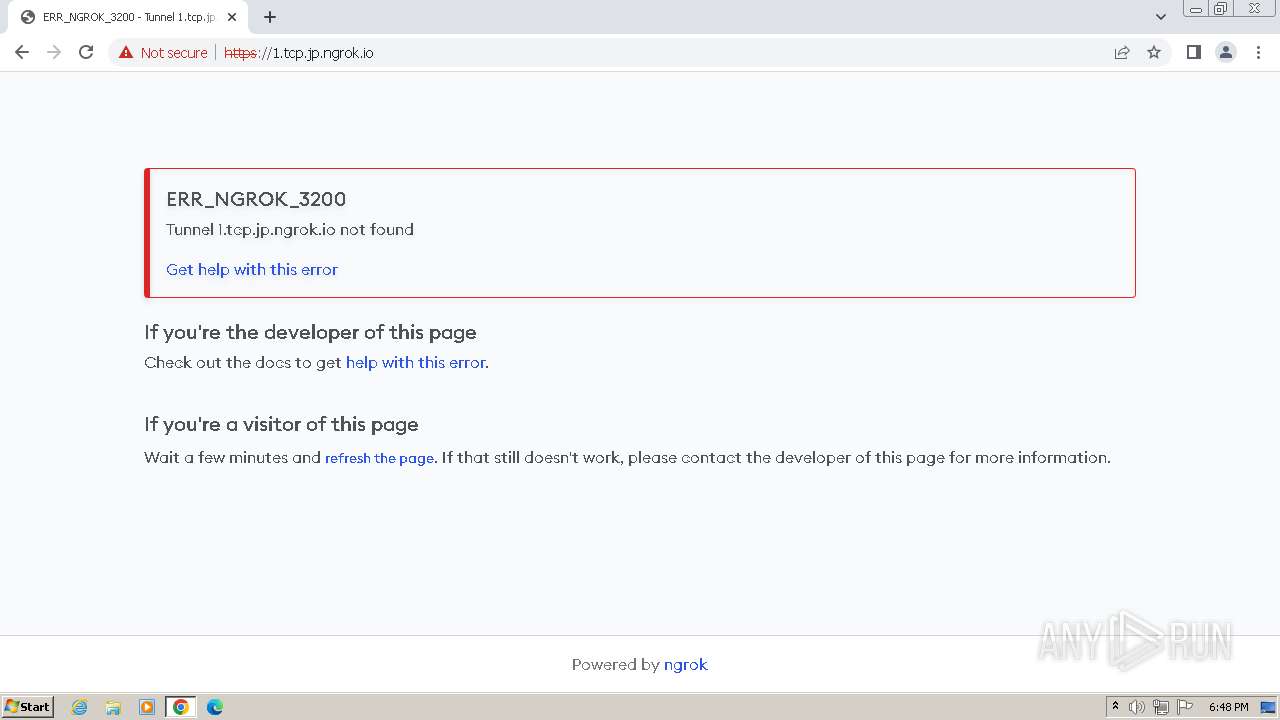The width and height of the screenshot is (1280, 720).
Task: Open the Windows Start menu
Action: pyautogui.click(x=27, y=707)
